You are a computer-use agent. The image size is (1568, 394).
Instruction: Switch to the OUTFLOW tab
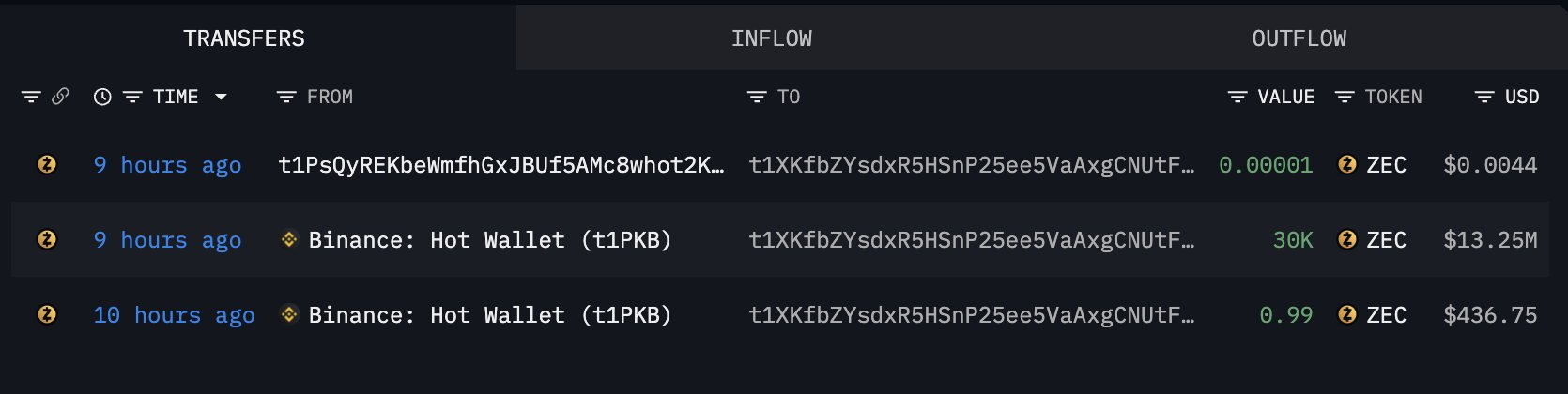pos(1299,38)
